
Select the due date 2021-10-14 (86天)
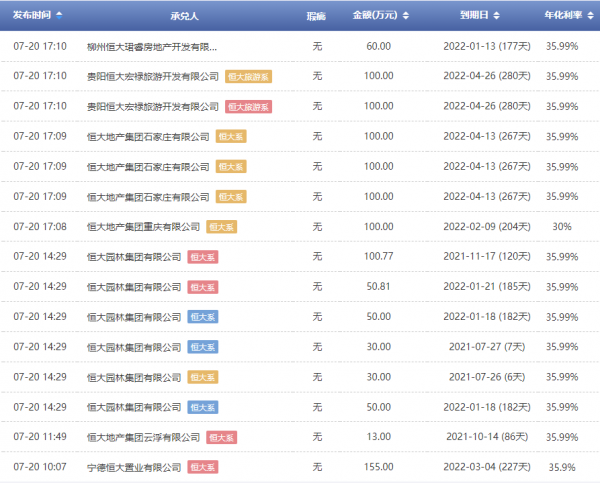487,437
